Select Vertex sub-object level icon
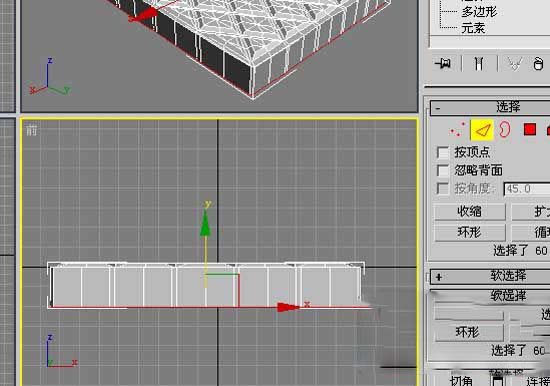550x386 pixels. (457, 130)
